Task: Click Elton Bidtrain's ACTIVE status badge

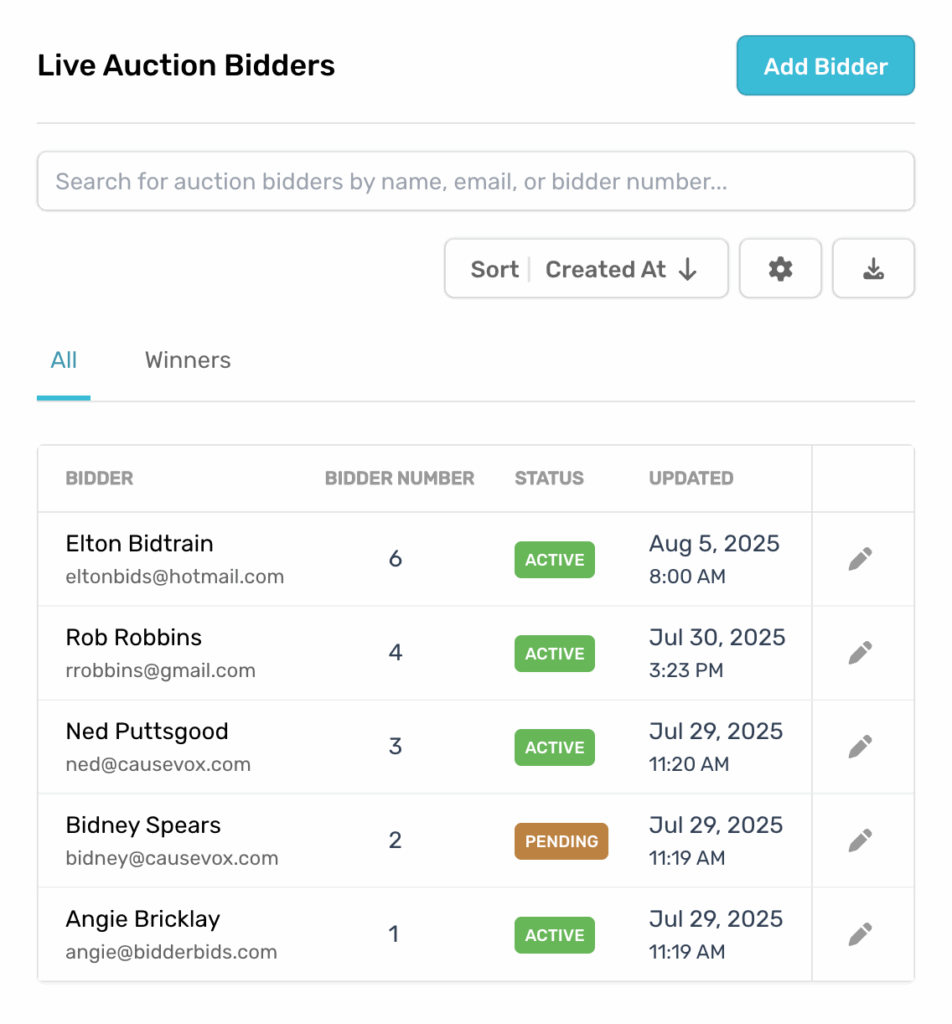Action: (x=554, y=560)
